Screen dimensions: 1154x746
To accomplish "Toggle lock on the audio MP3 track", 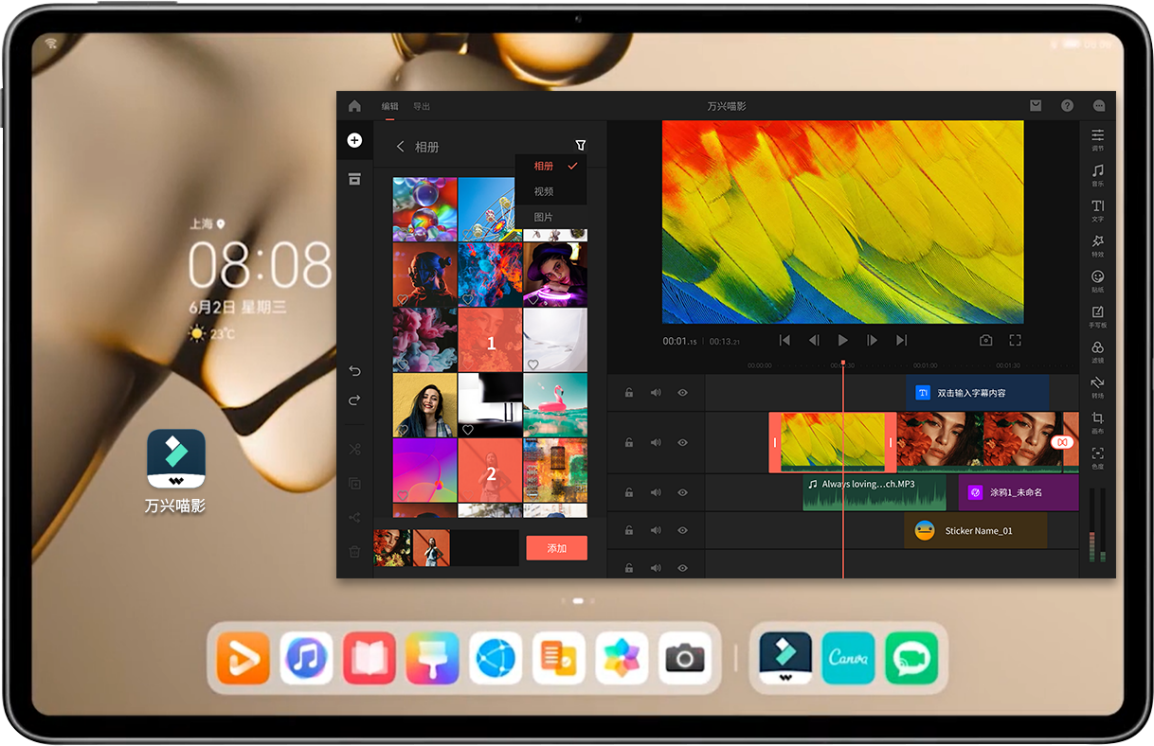I will 629,492.
